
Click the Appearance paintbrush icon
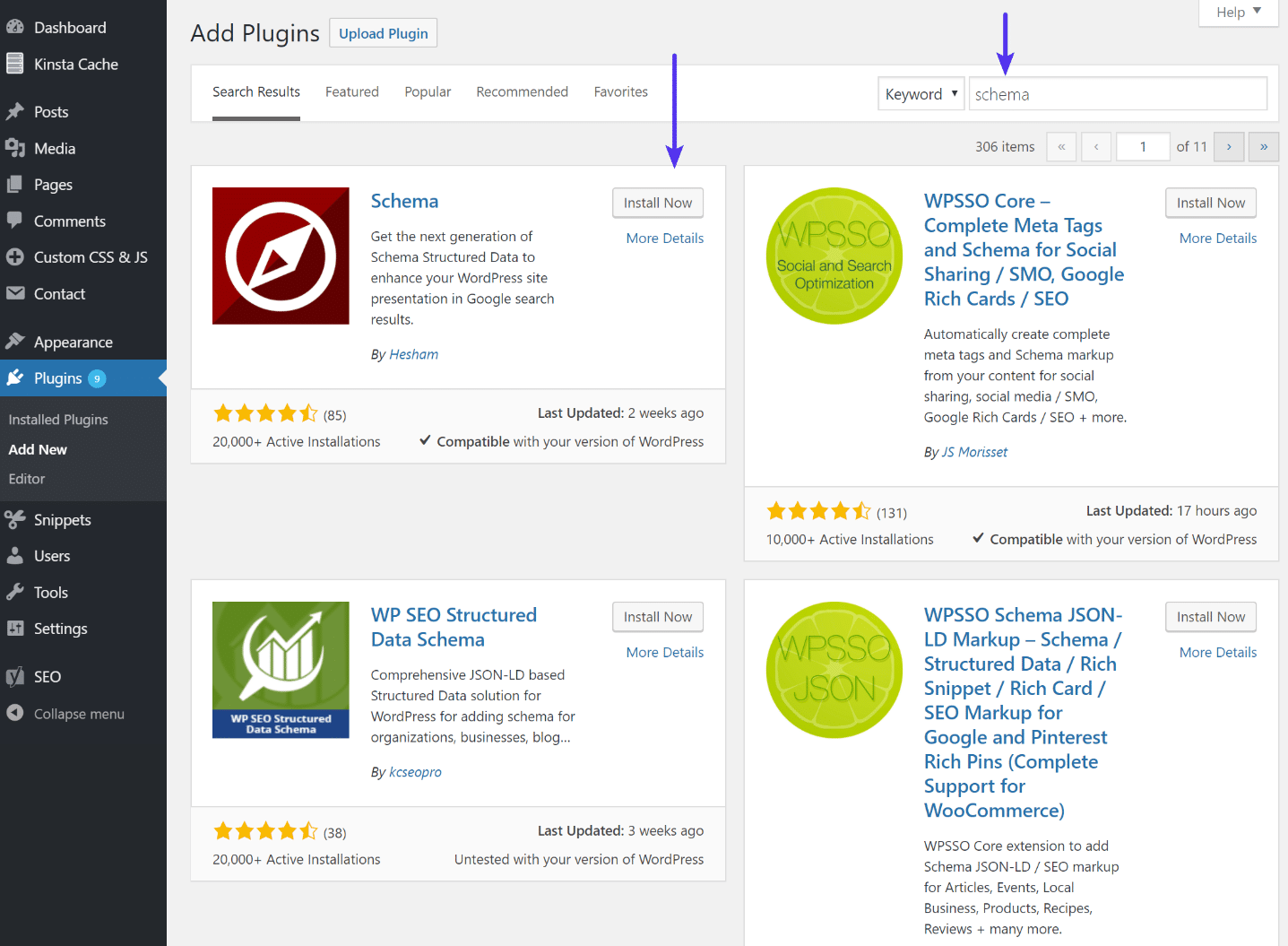15,342
